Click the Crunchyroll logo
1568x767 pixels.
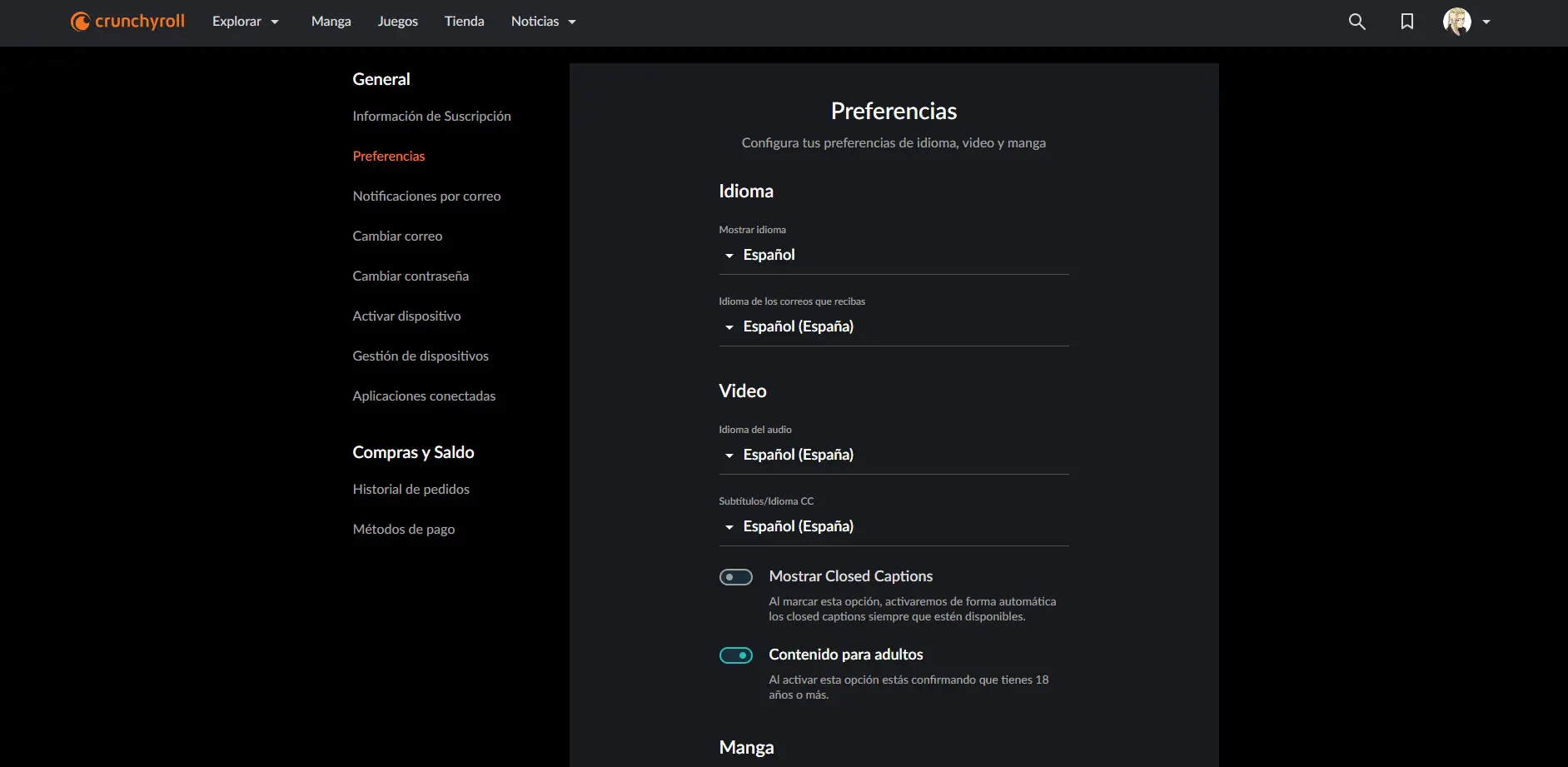click(127, 22)
